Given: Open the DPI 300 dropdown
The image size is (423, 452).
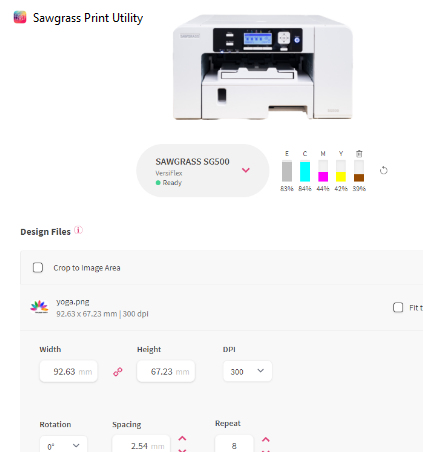Looking at the screenshot, I should pyautogui.click(x=247, y=371).
